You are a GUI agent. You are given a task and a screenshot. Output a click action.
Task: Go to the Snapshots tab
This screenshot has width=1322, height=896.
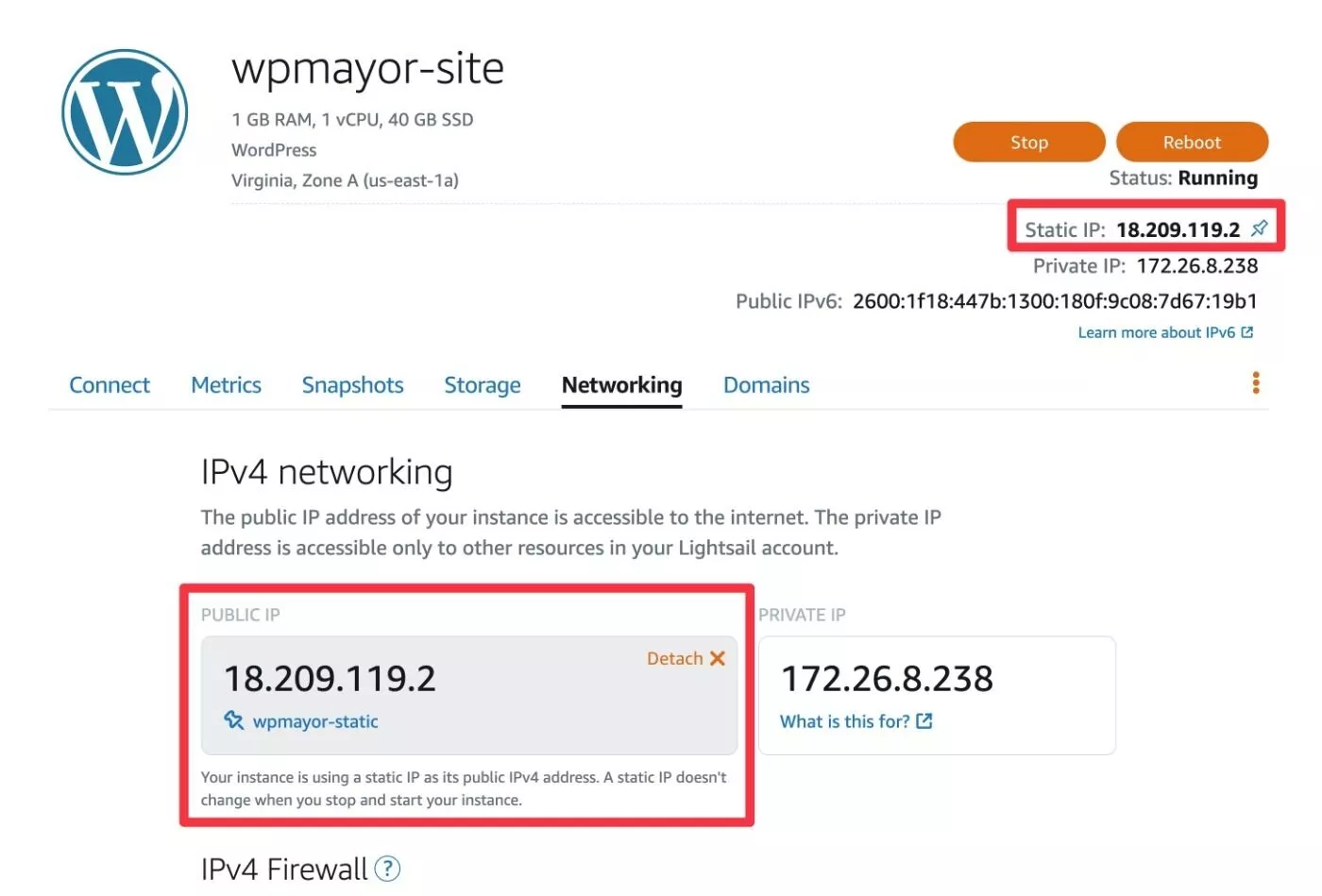352,385
